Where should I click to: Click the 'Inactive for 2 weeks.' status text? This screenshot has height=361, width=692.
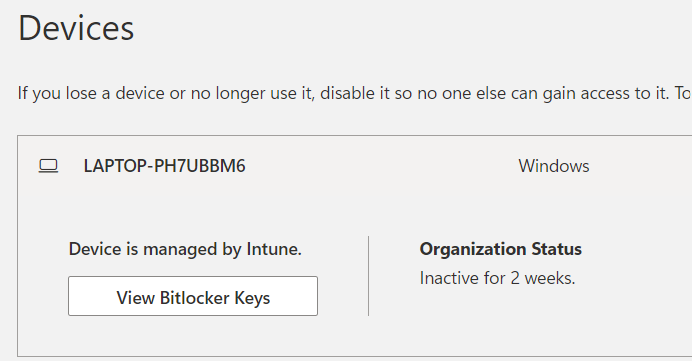pos(497,278)
